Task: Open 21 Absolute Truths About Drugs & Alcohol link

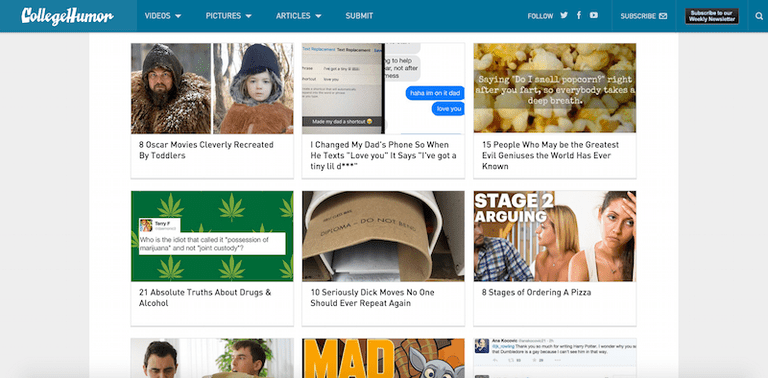Action: pos(205,298)
